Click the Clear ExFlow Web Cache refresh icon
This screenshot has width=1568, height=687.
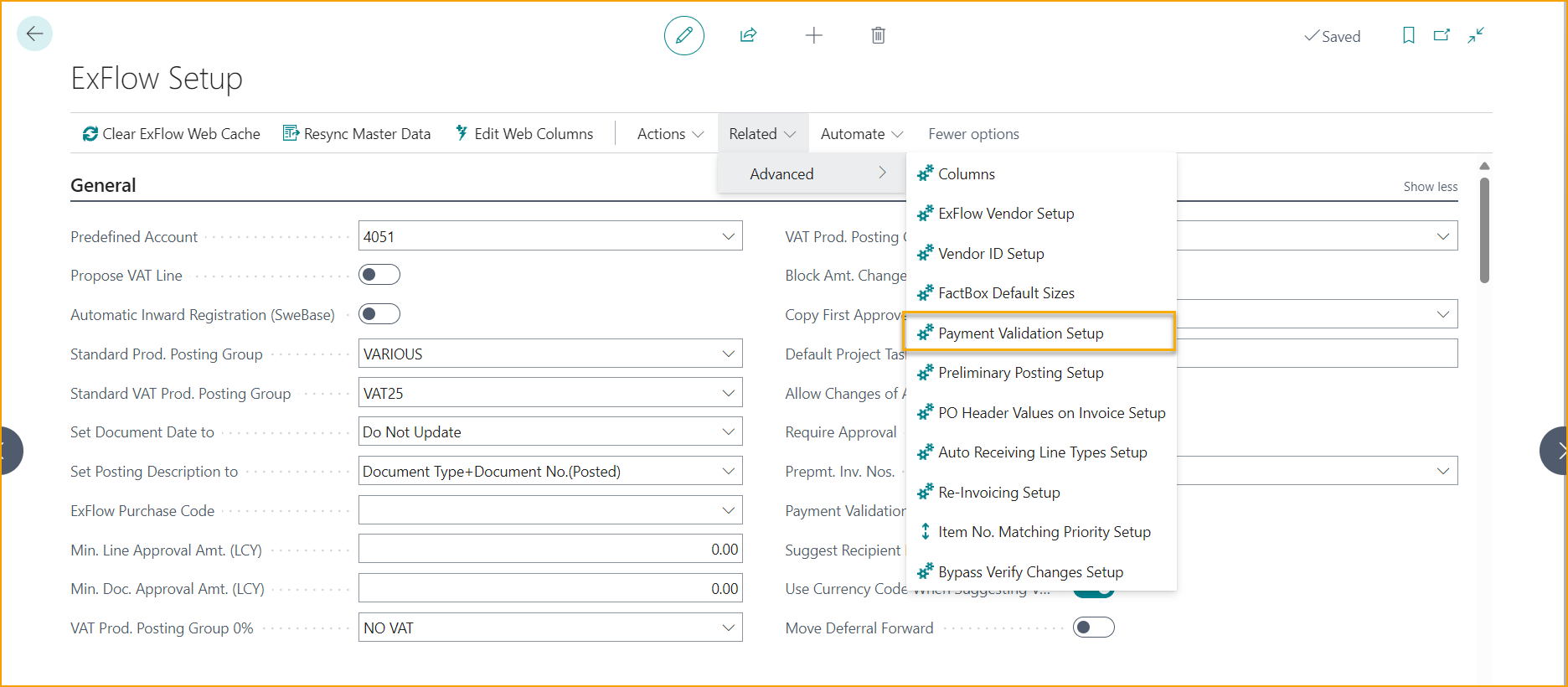pos(90,134)
